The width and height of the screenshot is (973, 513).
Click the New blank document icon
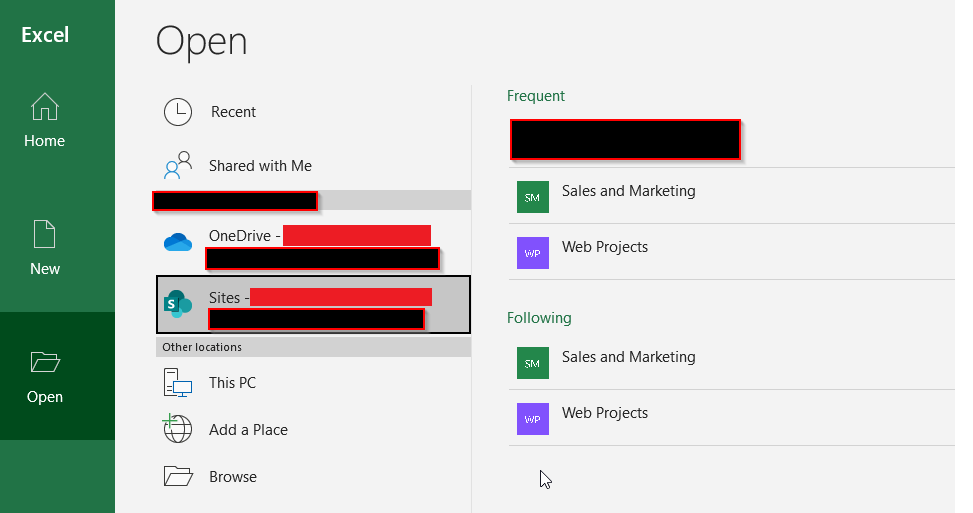coord(45,234)
